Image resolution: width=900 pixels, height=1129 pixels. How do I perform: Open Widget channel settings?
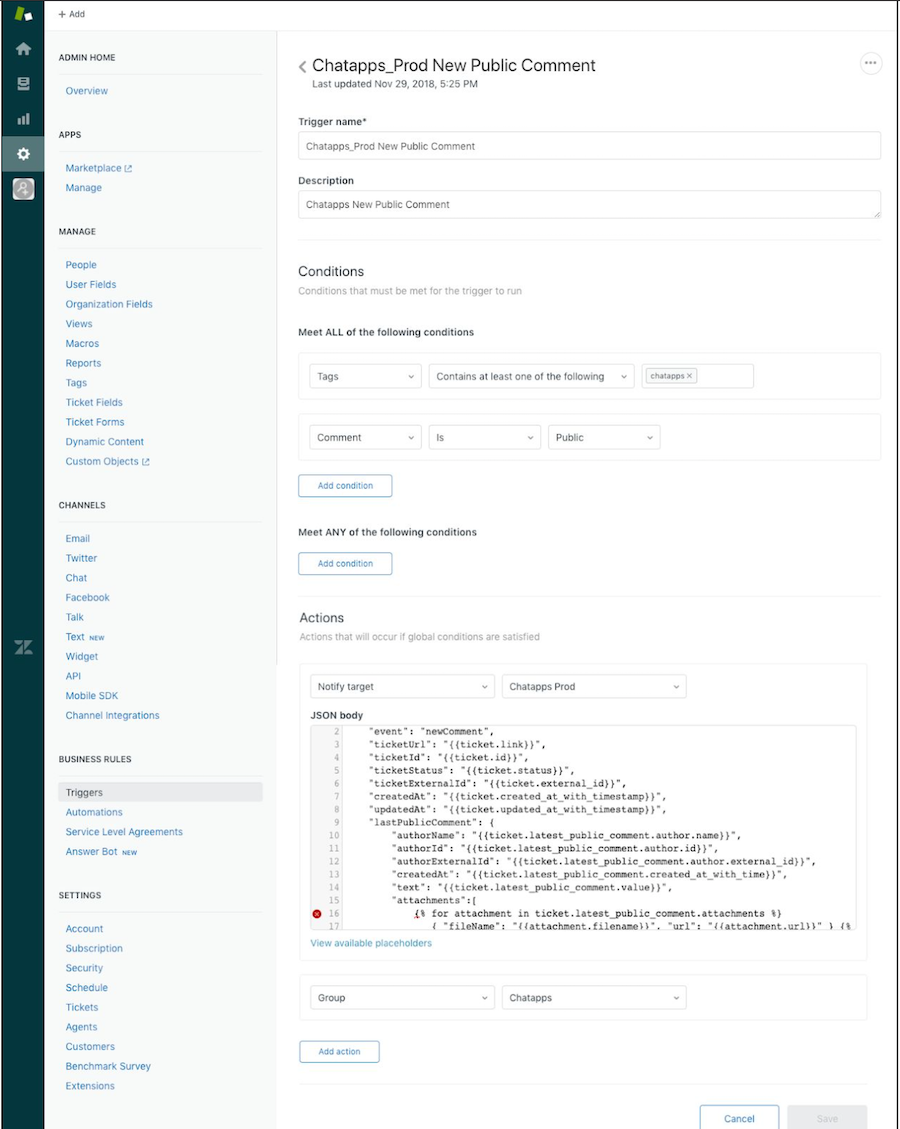(x=81, y=657)
